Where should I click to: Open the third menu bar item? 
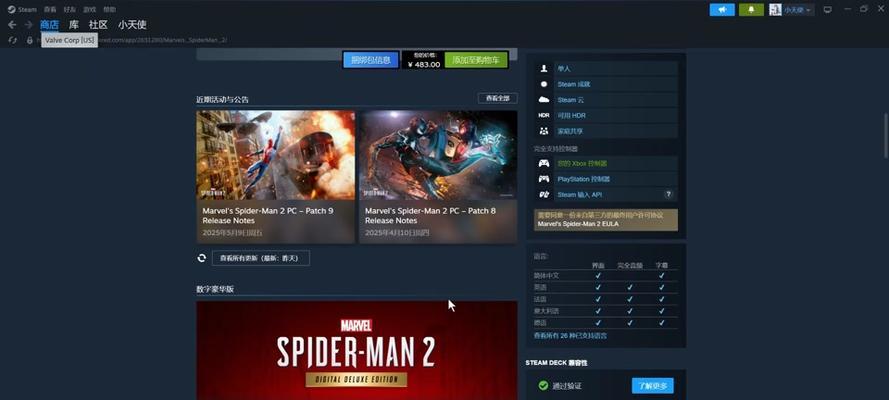pos(69,10)
